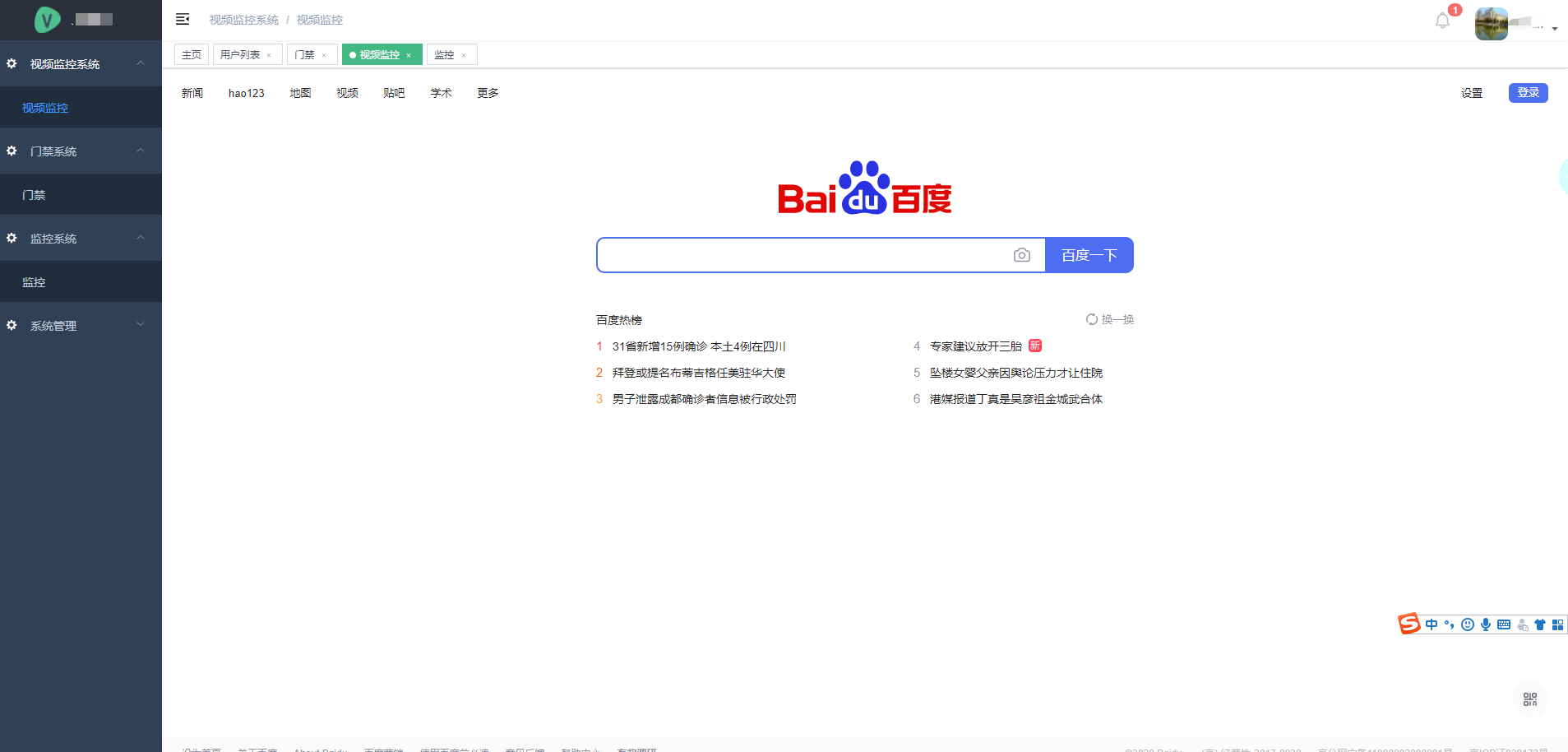Screen dimensions: 1568x752
Task: Click the 登录 login button
Action: coord(1527,93)
